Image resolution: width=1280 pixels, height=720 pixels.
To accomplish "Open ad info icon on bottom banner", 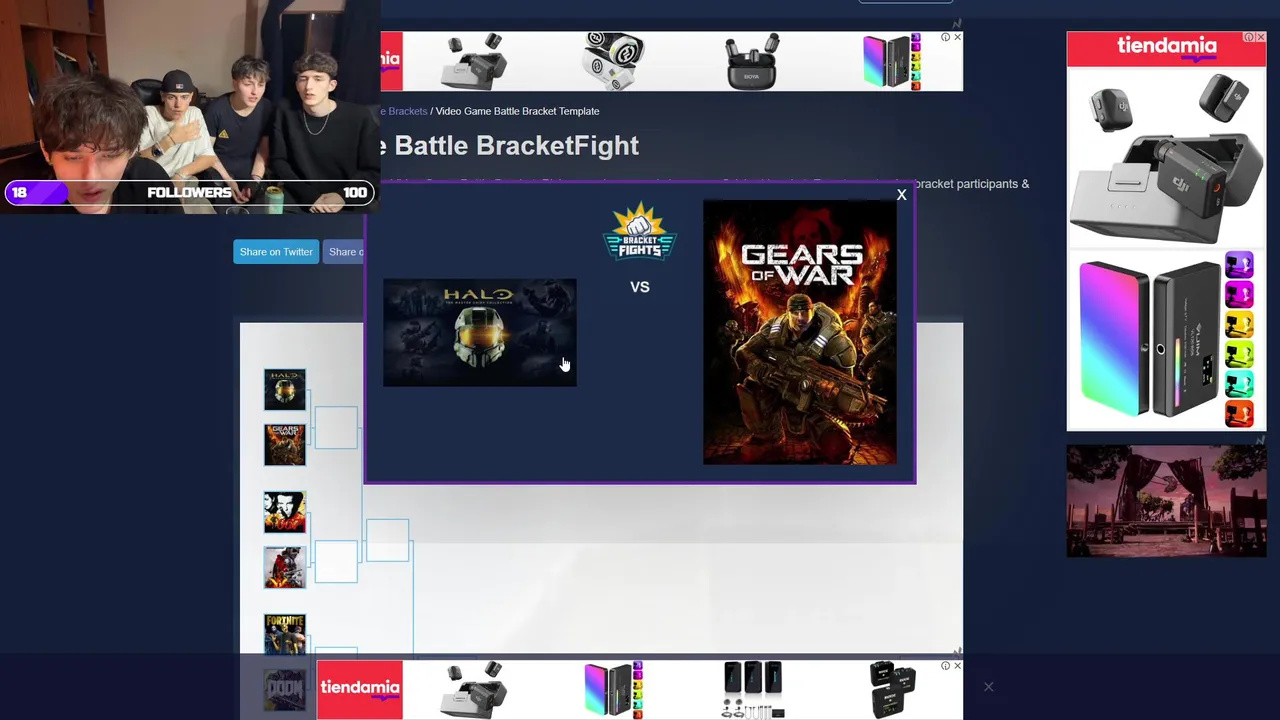I will 945,665.
